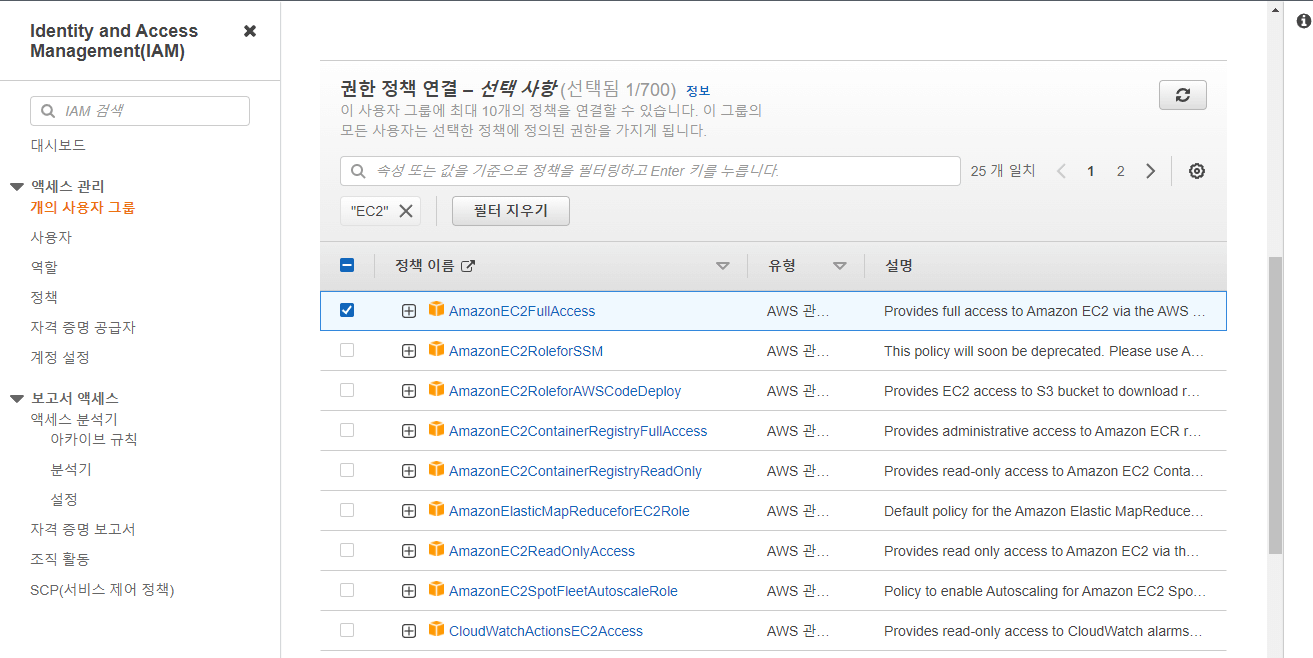
Task: Click AmazonEC2FullAccess policy cube icon
Action: 436,309
